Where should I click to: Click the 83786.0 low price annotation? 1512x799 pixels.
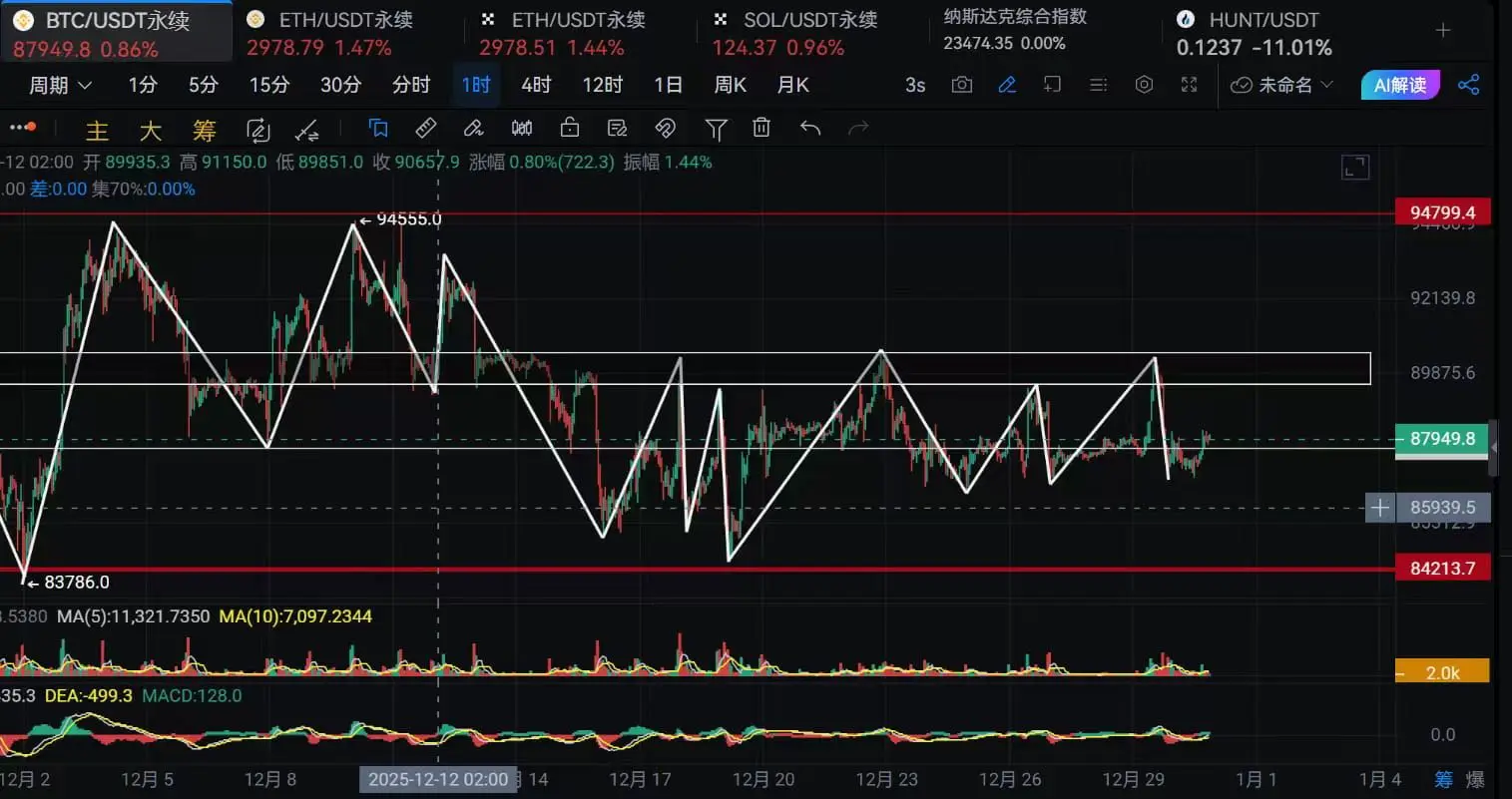69,582
